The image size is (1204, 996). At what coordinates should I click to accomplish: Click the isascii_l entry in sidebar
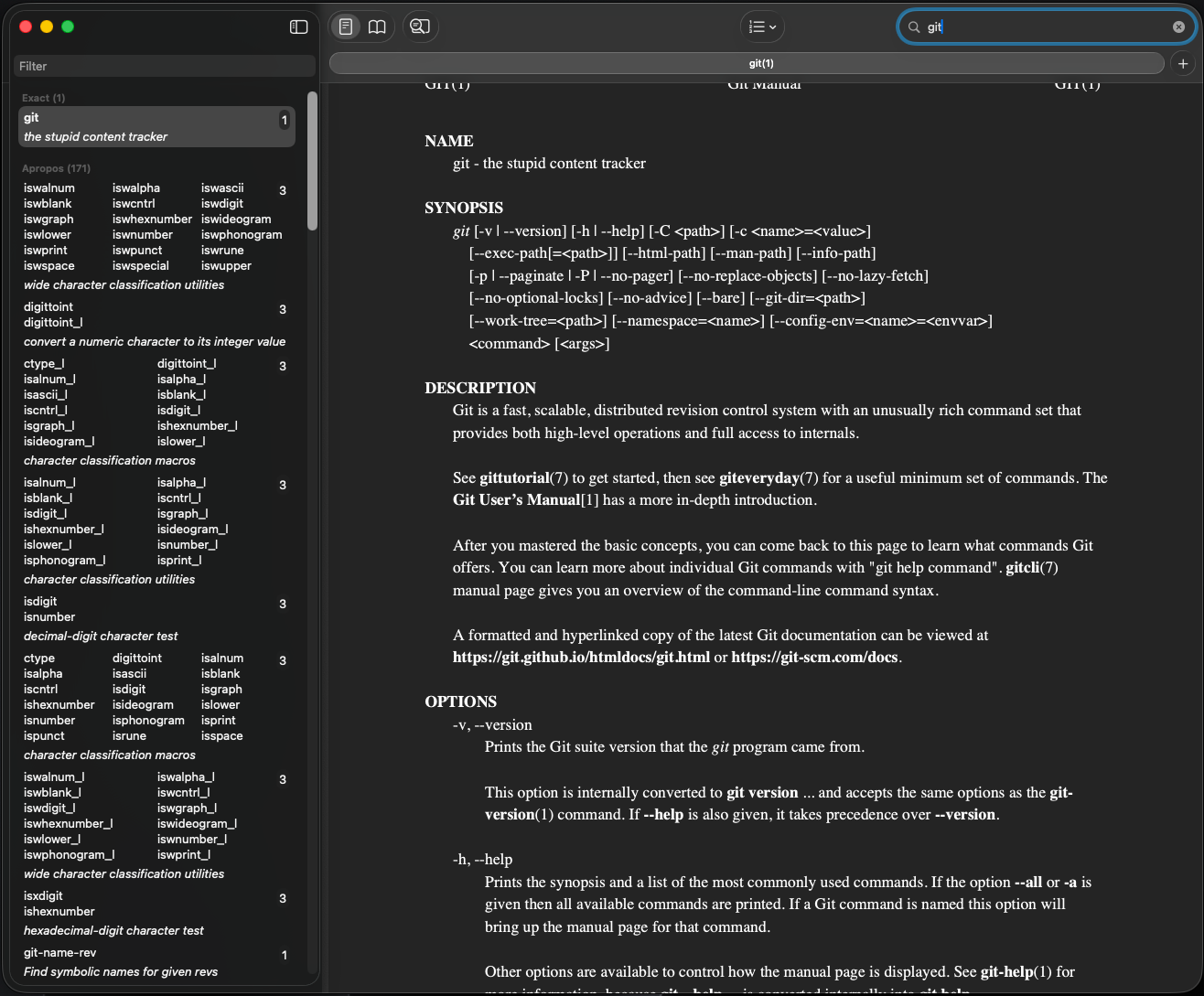tap(46, 395)
